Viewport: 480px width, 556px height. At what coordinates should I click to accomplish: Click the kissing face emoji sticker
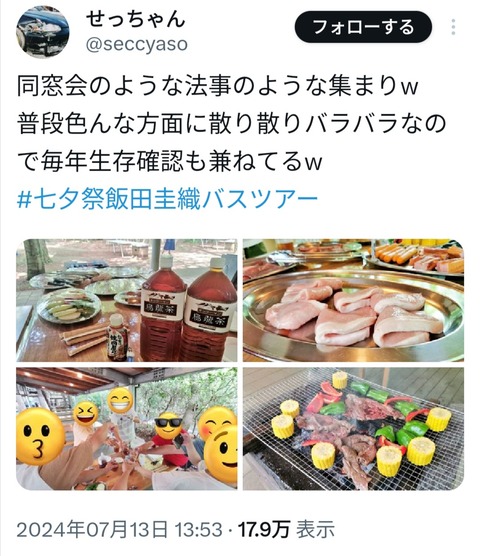coord(40,436)
